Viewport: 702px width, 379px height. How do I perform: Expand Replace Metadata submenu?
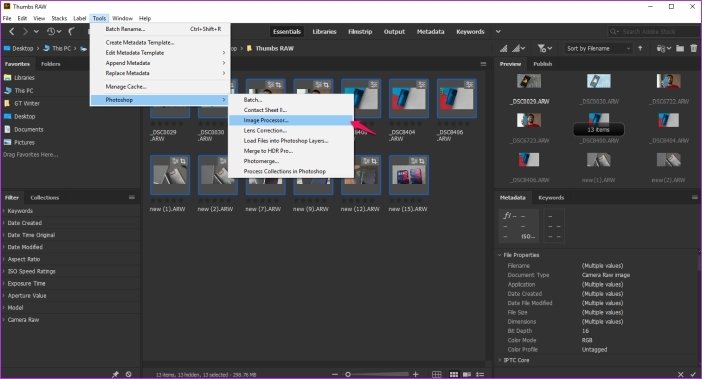(x=160, y=73)
